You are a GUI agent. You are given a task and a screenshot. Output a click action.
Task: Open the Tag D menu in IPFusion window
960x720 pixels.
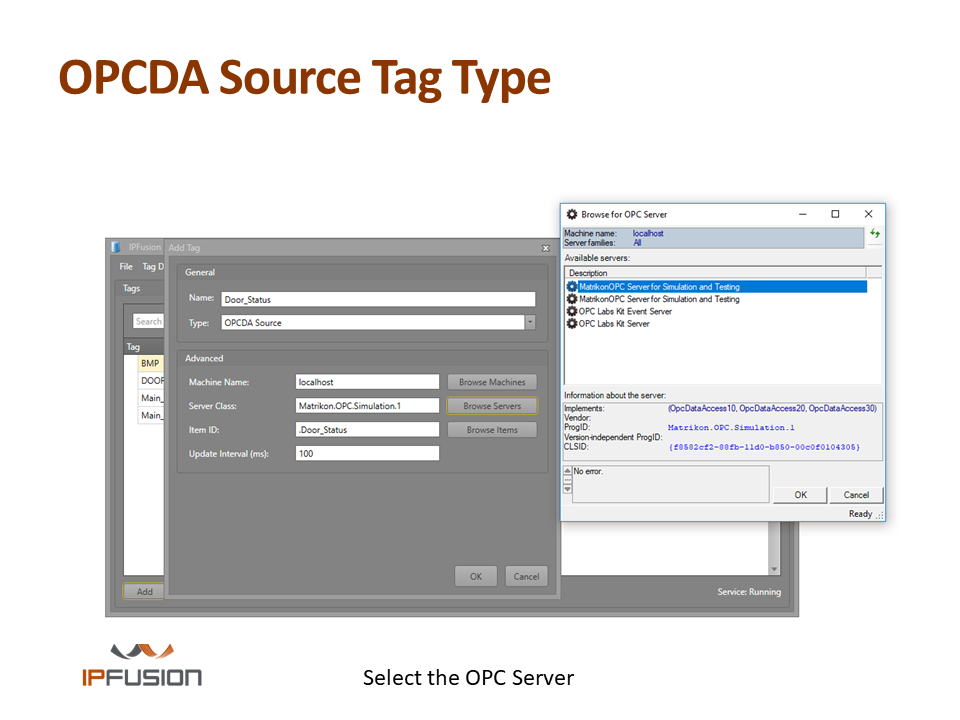tap(153, 266)
